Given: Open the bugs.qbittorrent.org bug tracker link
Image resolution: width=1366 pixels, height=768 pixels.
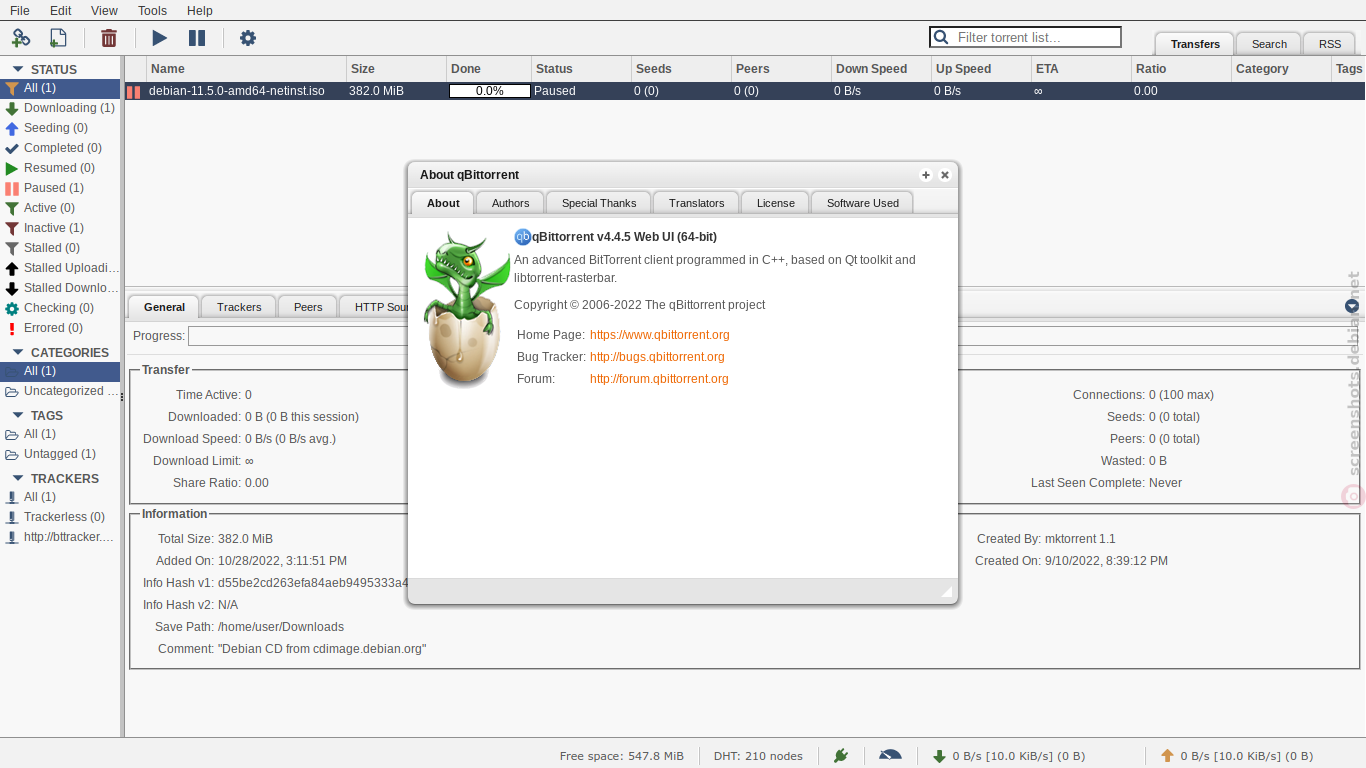Looking at the screenshot, I should [x=657, y=357].
